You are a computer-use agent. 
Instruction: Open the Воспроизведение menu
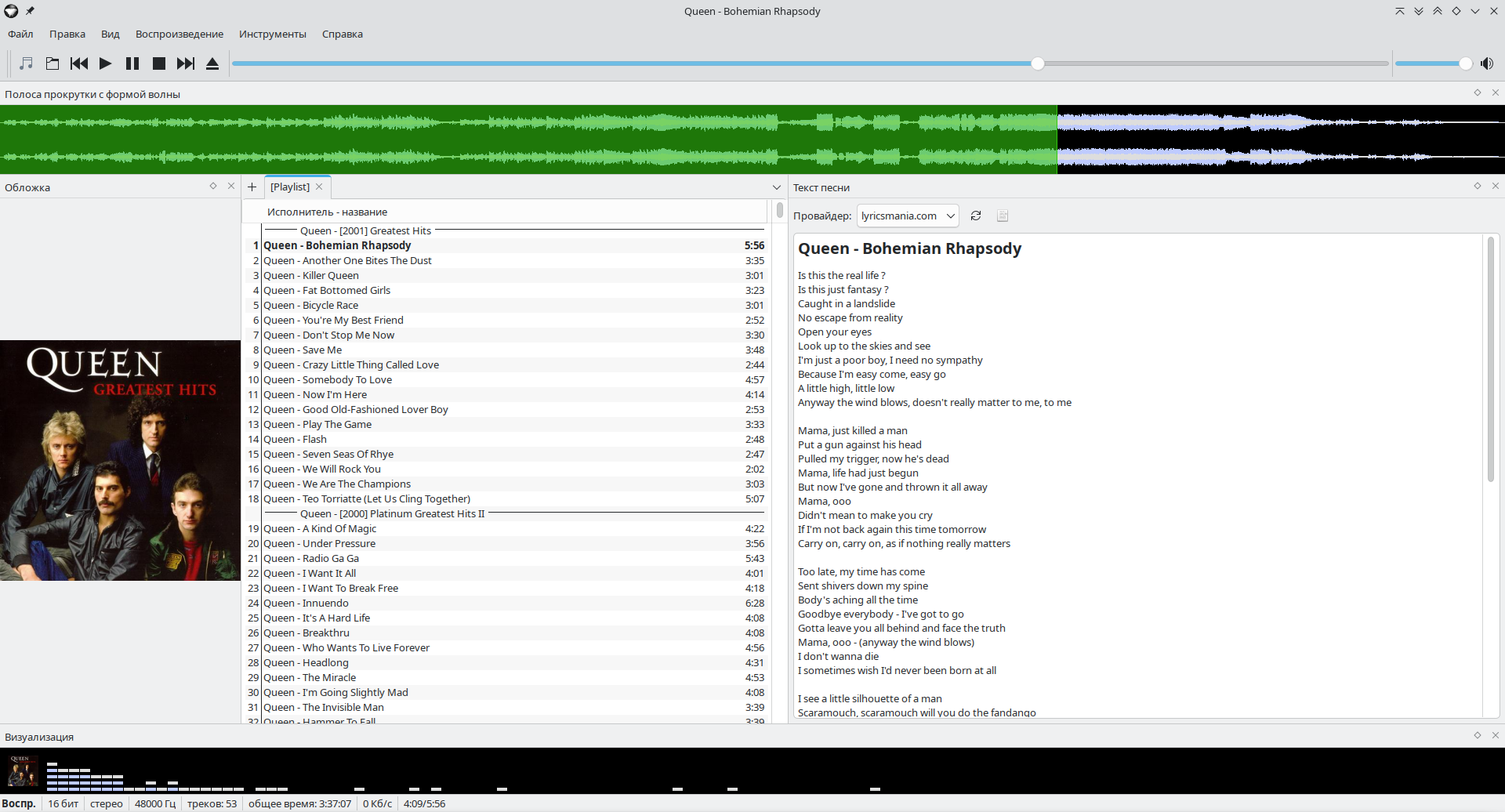(x=180, y=34)
